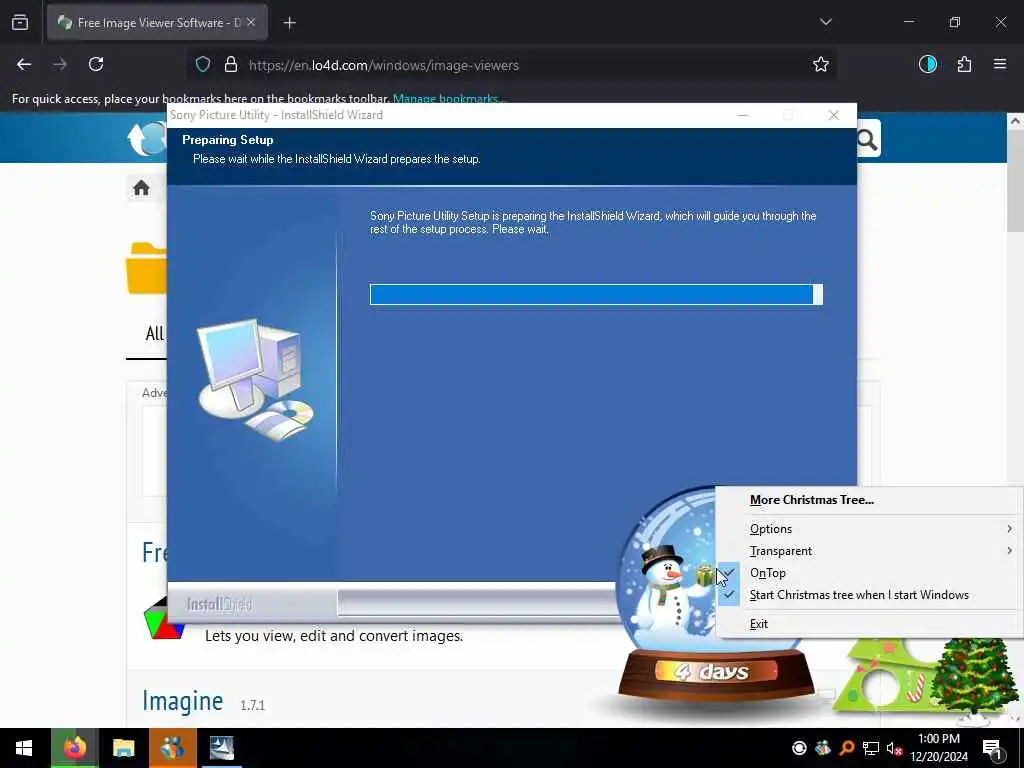
Task: Click the muted speaker volume icon
Action: pyautogui.click(x=894, y=748)
